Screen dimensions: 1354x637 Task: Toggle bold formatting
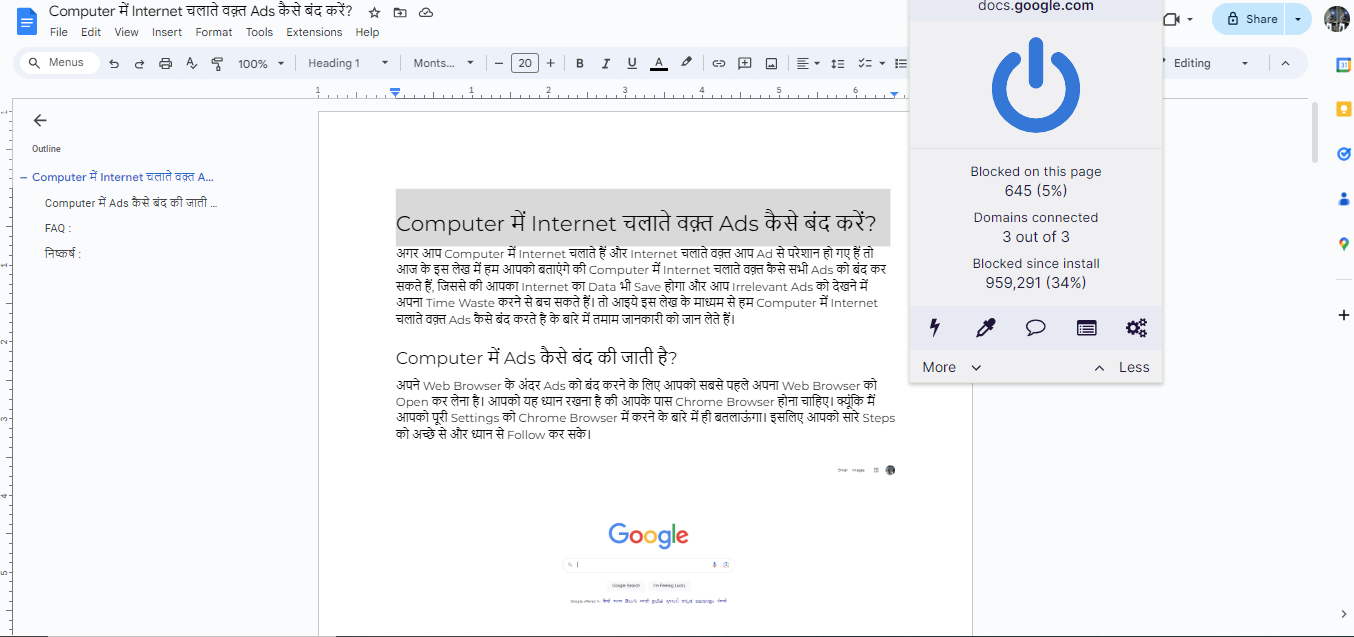[x=579, y=63]
